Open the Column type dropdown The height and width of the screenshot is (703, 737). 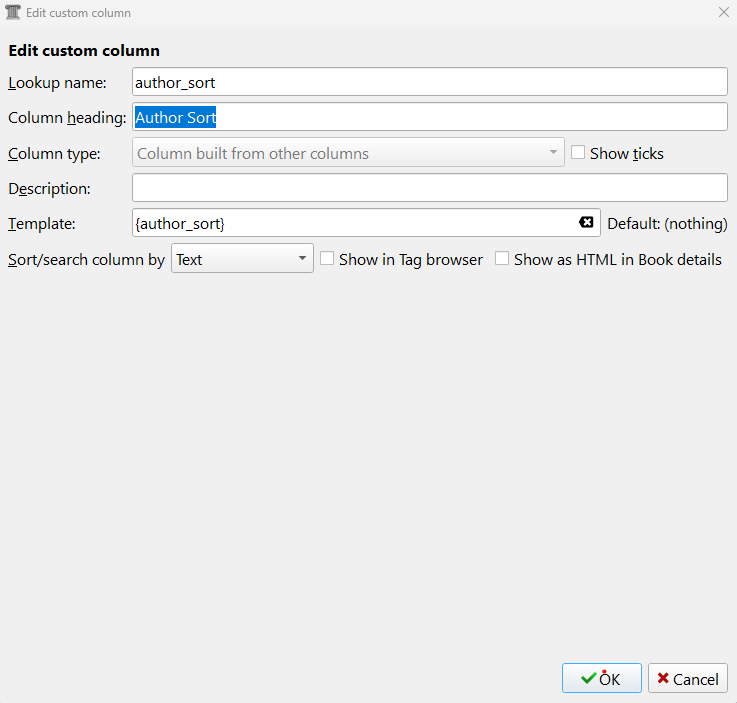click(x=348, y=153)
